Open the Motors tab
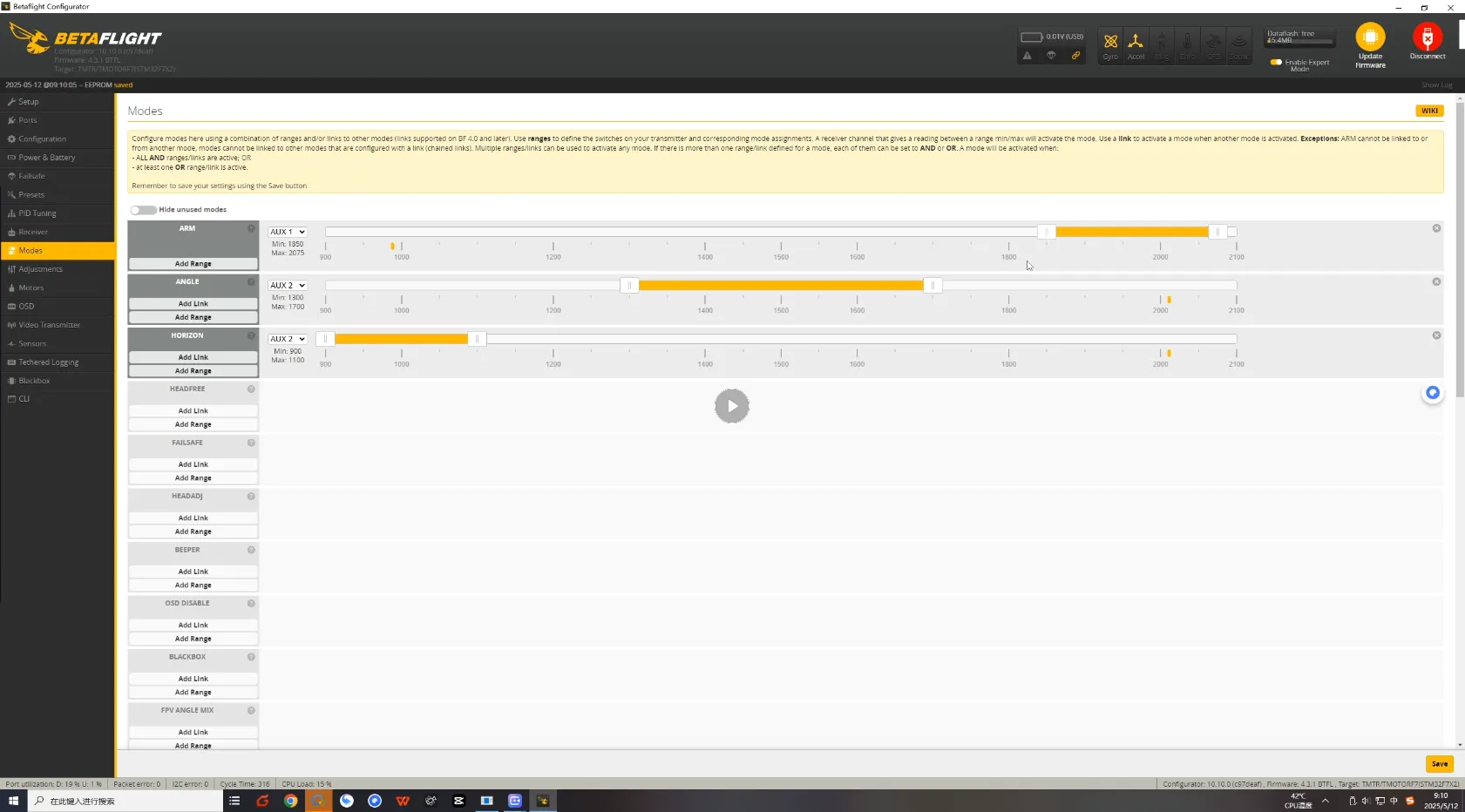Screen dimensions: 1465x812 pos(58,288)
